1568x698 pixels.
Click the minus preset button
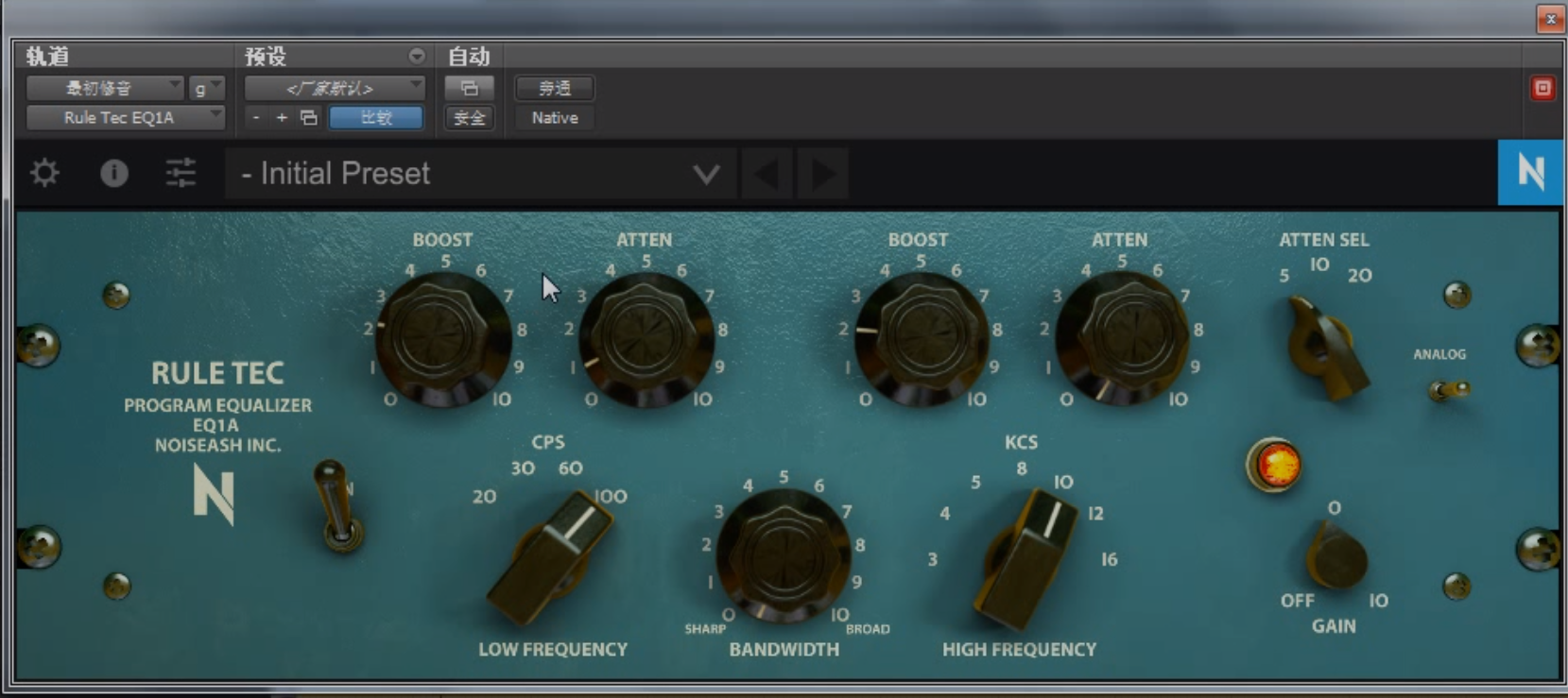(x=256, y=117)
